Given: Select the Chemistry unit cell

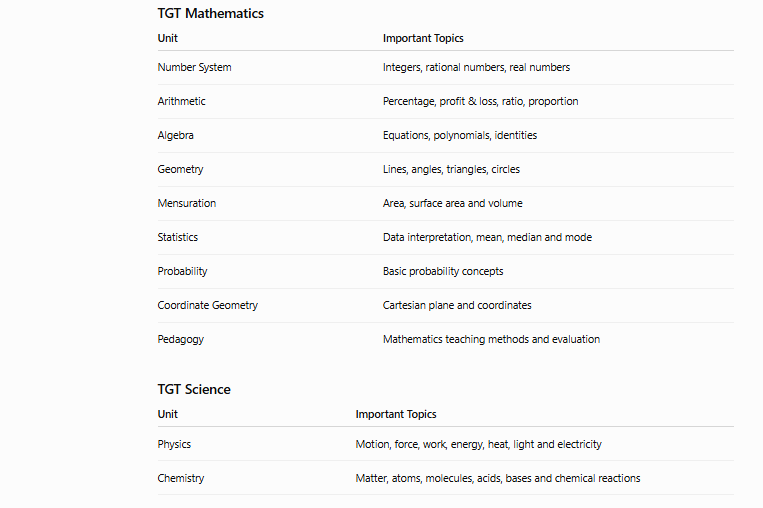Looking at the screenshot, I should (181, 478).
